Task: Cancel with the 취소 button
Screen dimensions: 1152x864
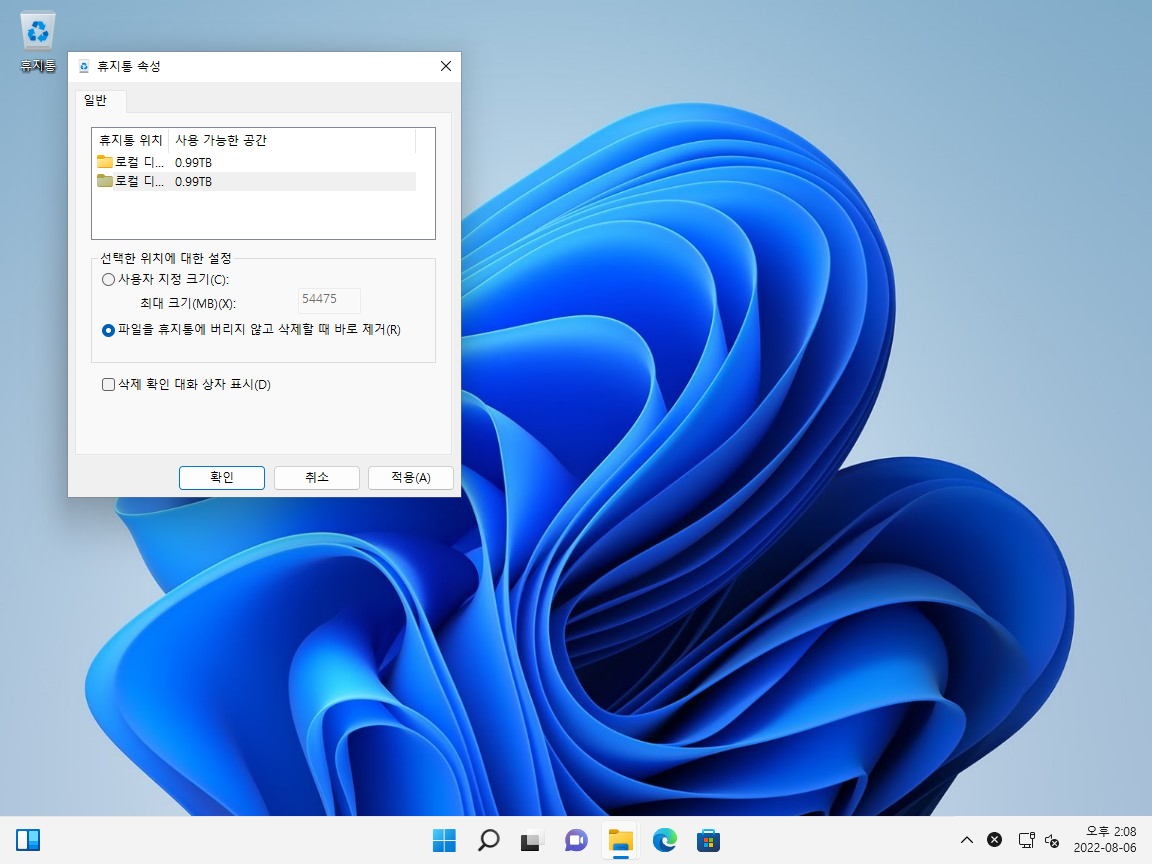Action: (317, 478)
